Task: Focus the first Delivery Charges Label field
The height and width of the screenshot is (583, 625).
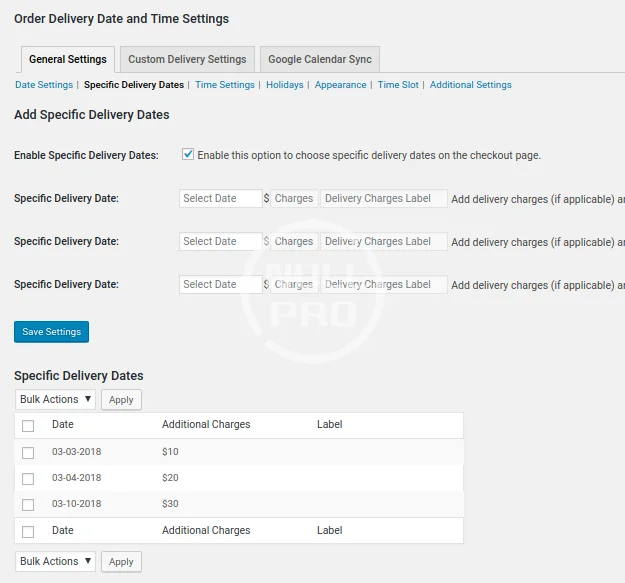Action: click(384, 198)
